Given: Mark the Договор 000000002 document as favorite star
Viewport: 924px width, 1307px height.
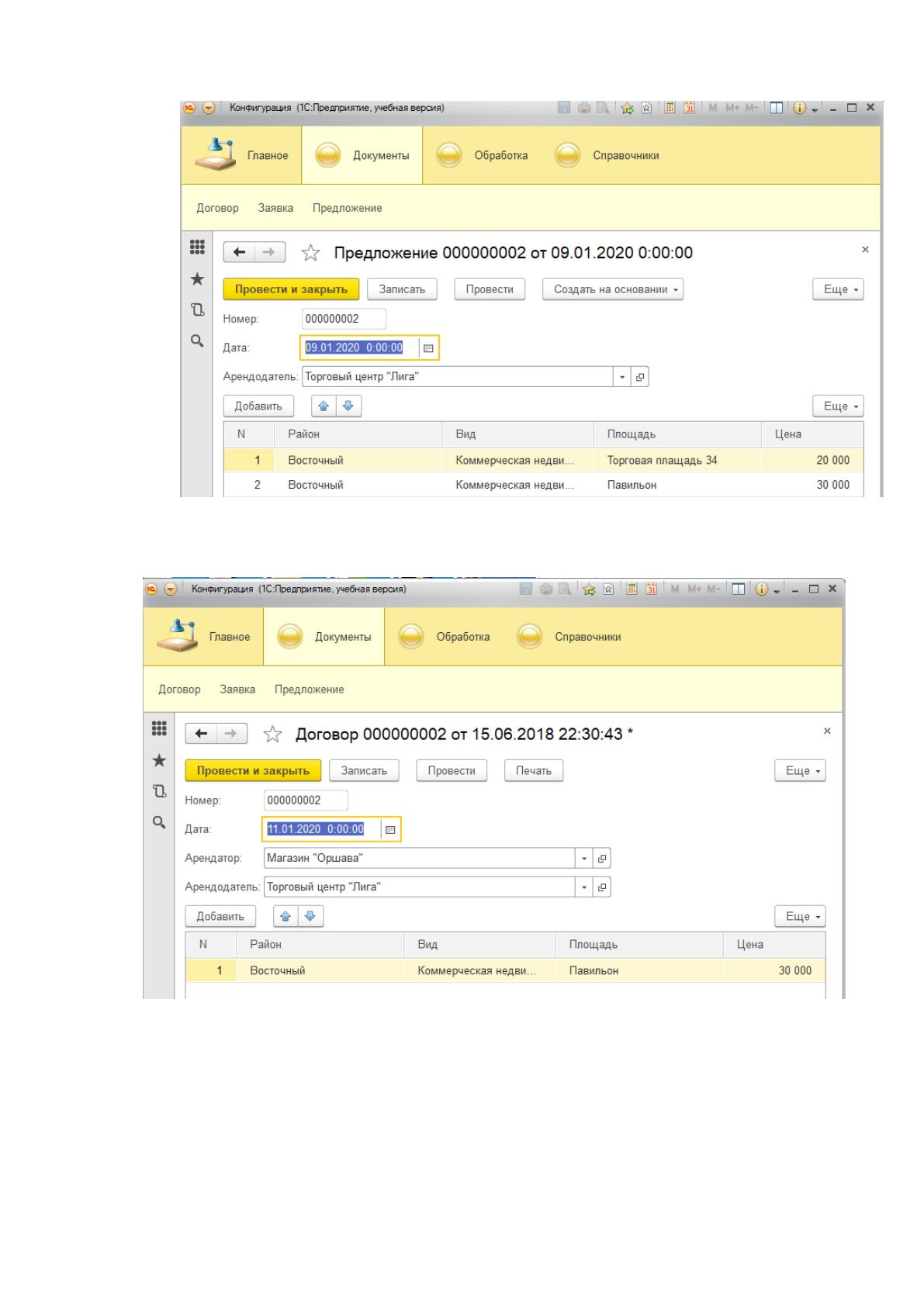Looking at the screenshot, I should tap(272, 735).
